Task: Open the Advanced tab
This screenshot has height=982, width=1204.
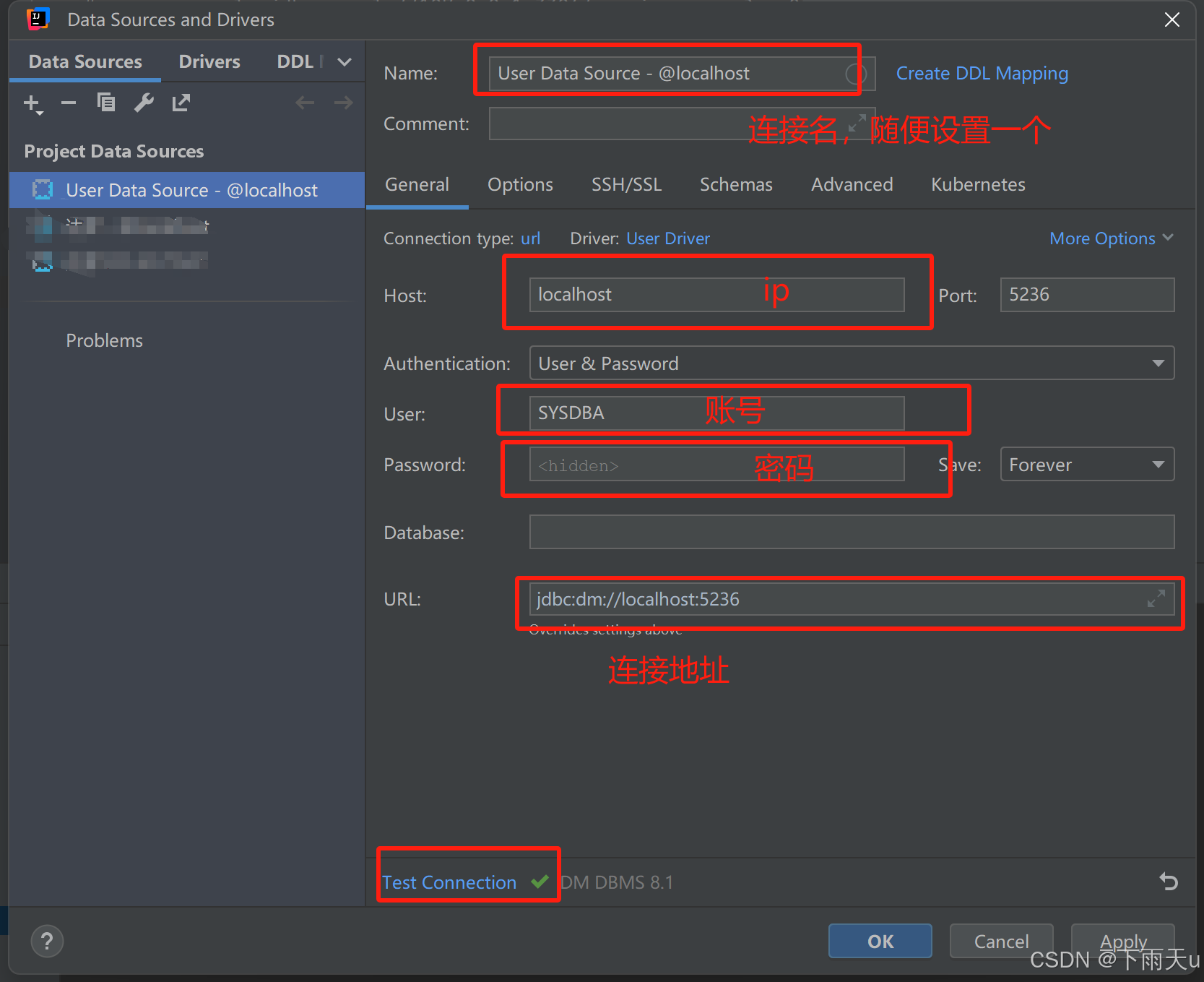Action: [x=852, y=185]
